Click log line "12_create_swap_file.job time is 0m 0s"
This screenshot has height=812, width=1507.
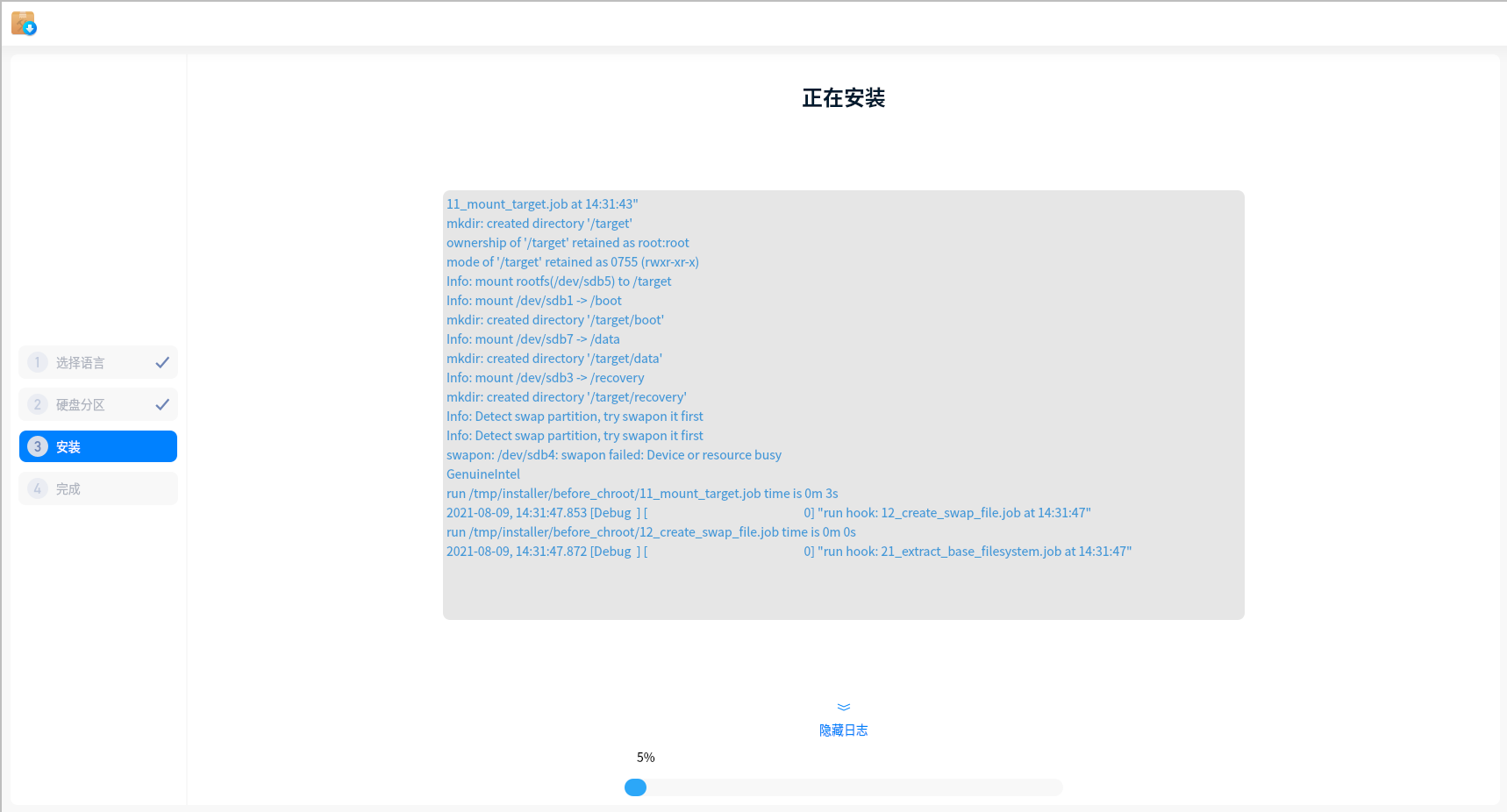(x=651, y=532)
